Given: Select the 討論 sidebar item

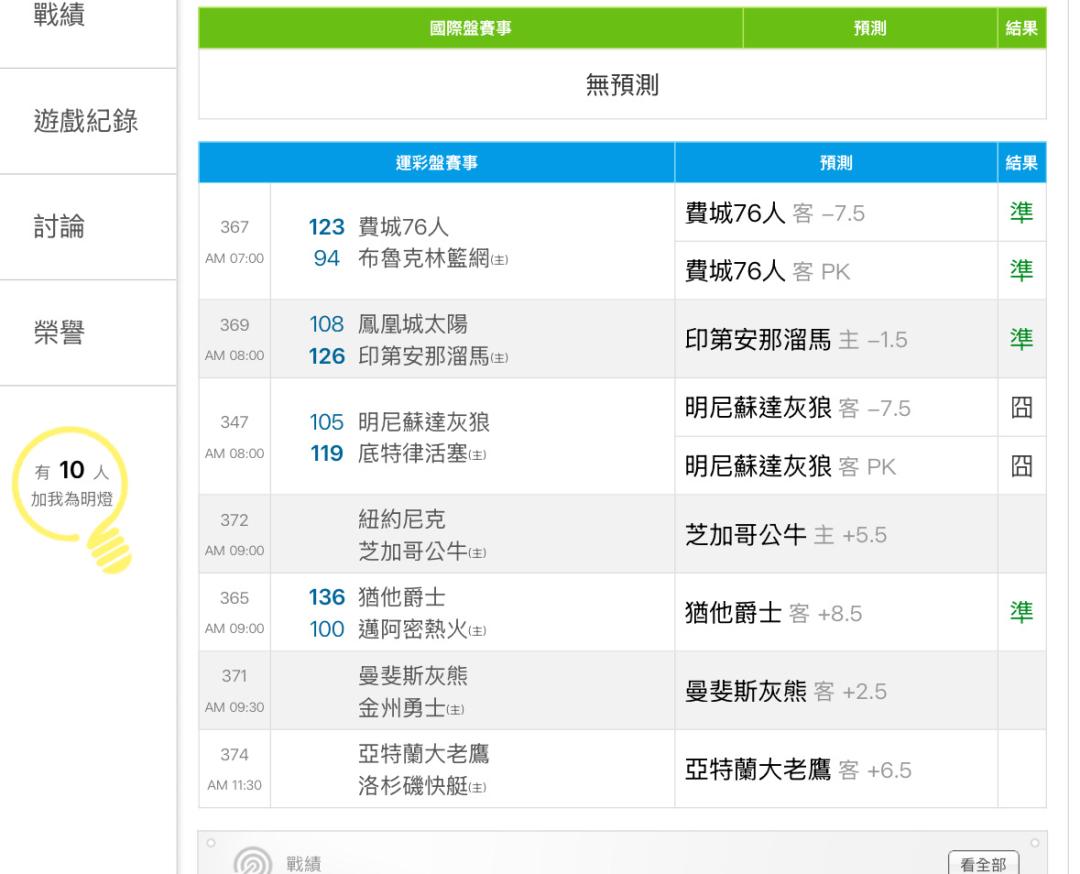Looking at the screenshot, I should pyautogui.click(x=59, y=227).
